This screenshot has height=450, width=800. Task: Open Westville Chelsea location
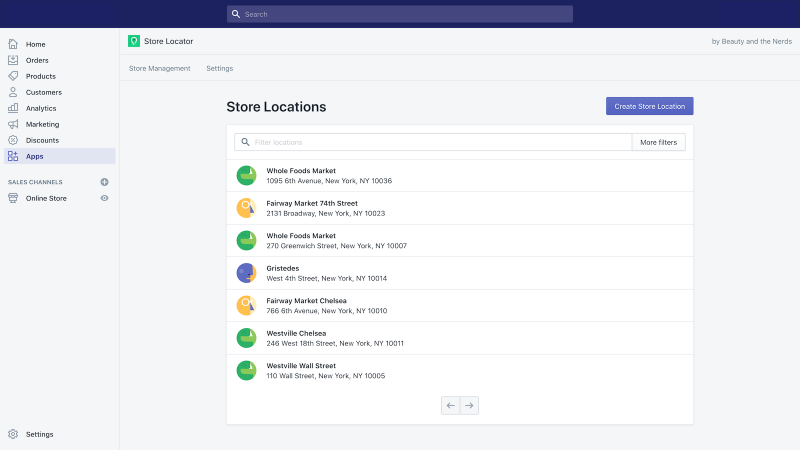[460, 338]
